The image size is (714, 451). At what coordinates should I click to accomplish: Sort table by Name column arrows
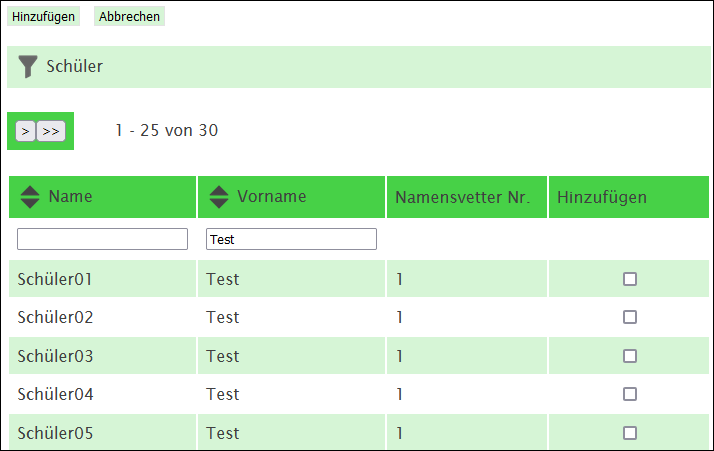pos(30,197)
